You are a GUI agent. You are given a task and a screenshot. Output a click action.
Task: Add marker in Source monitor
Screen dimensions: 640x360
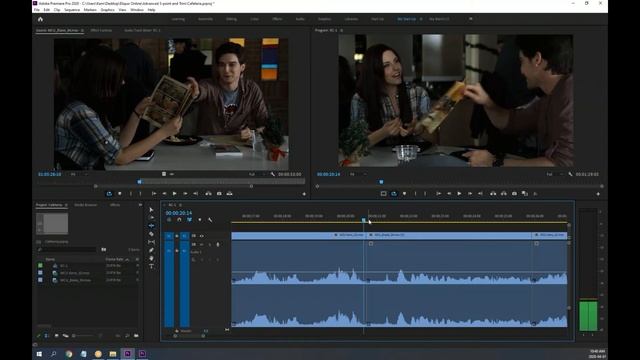click(x=120, y=193)
